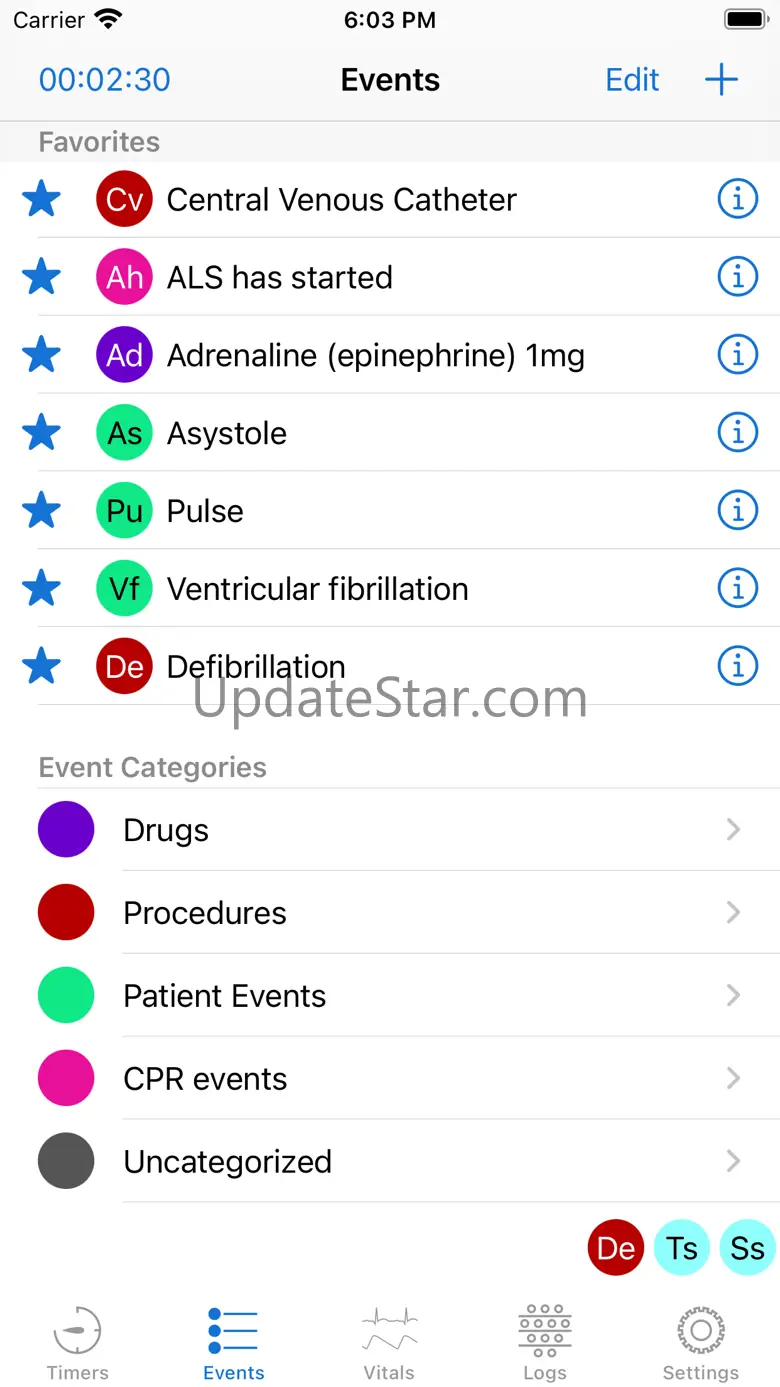Viewport: 780px width, 1387px height.
Task: Tap the Ts recent event bubble
Action: (682, 1248)
